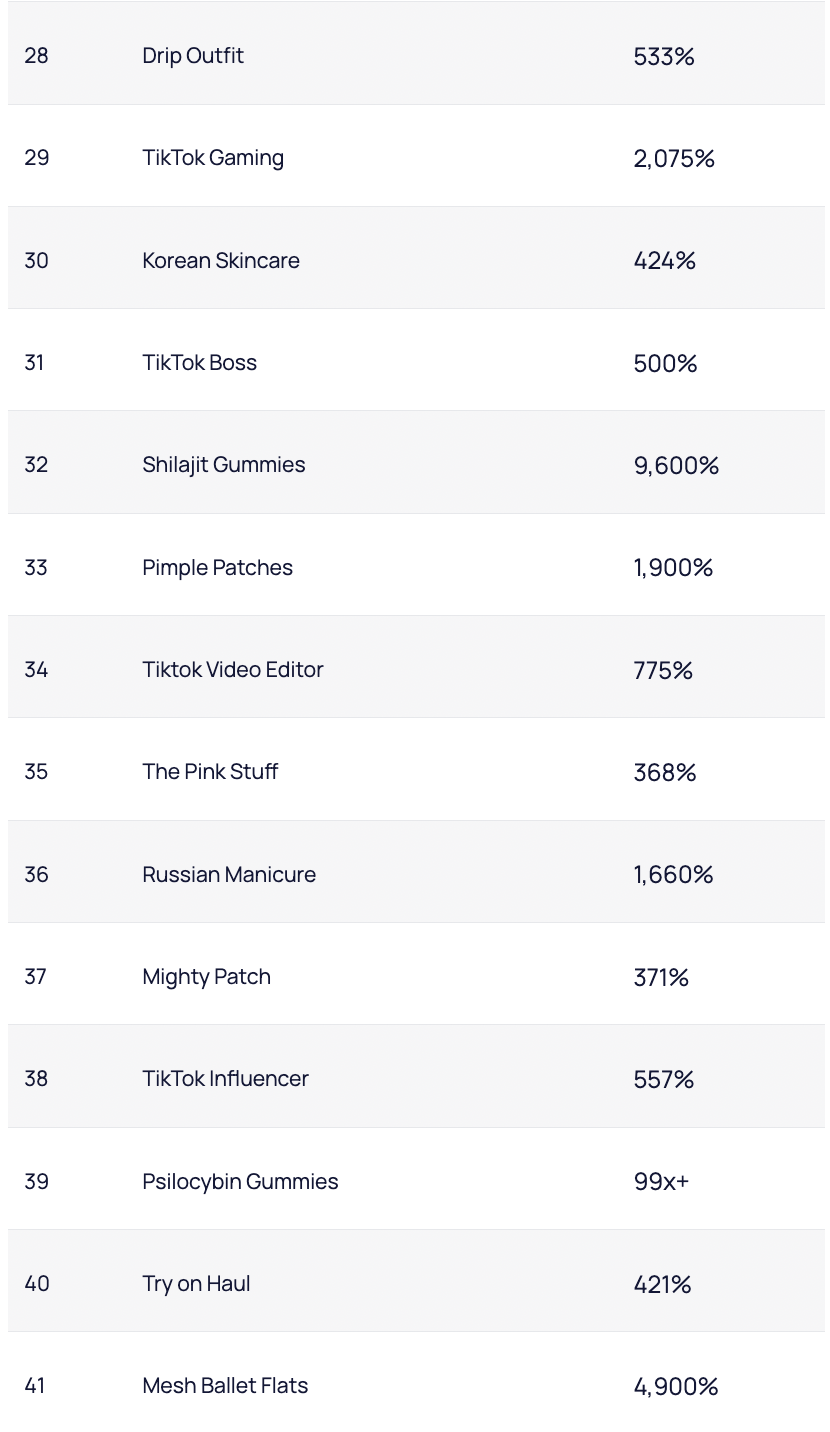
Task: Select the 99x+ growth figure
Action: (x=662, y=1181)
